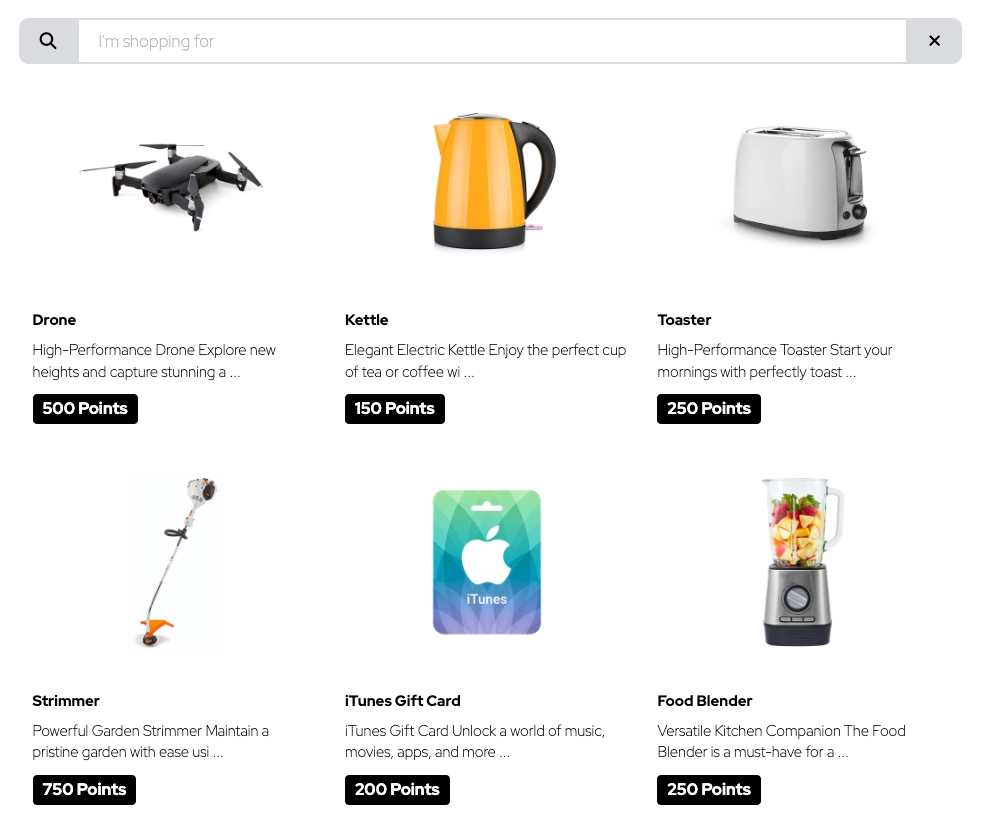Select the Strimmer title link
Viewport: 982px width, 832px height.
[66, 700]
